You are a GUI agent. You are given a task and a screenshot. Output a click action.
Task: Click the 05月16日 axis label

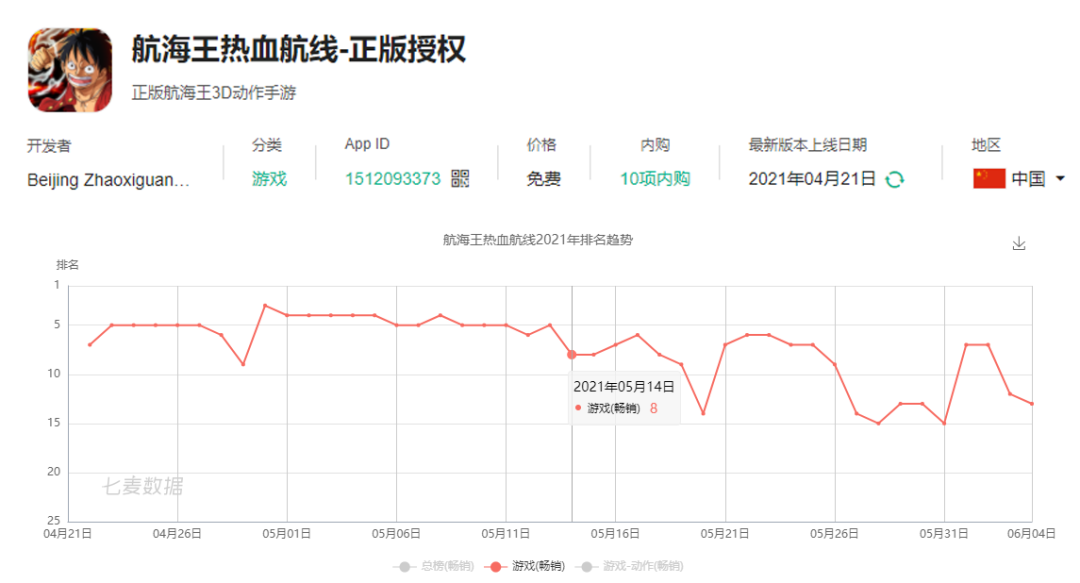pyautogui.click(x=615, y=534)
